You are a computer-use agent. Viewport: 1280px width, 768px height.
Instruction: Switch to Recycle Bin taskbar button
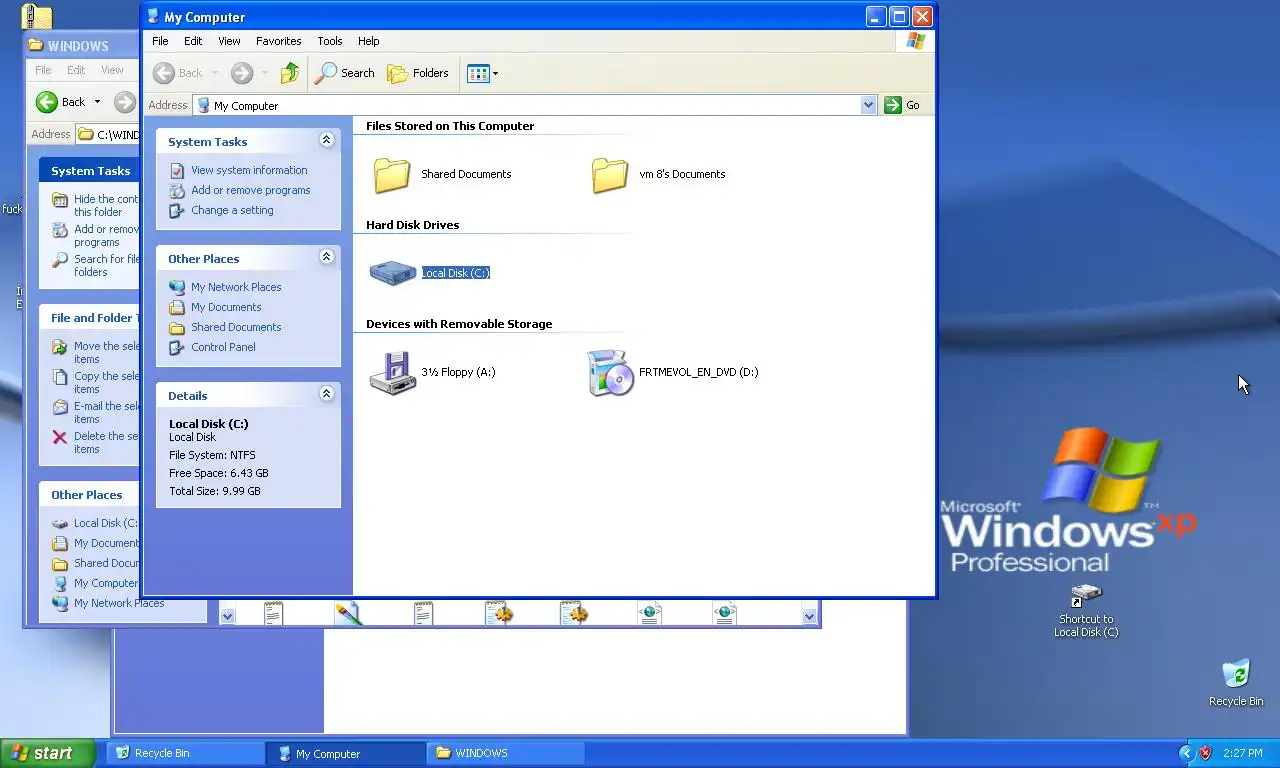(185, 753)
